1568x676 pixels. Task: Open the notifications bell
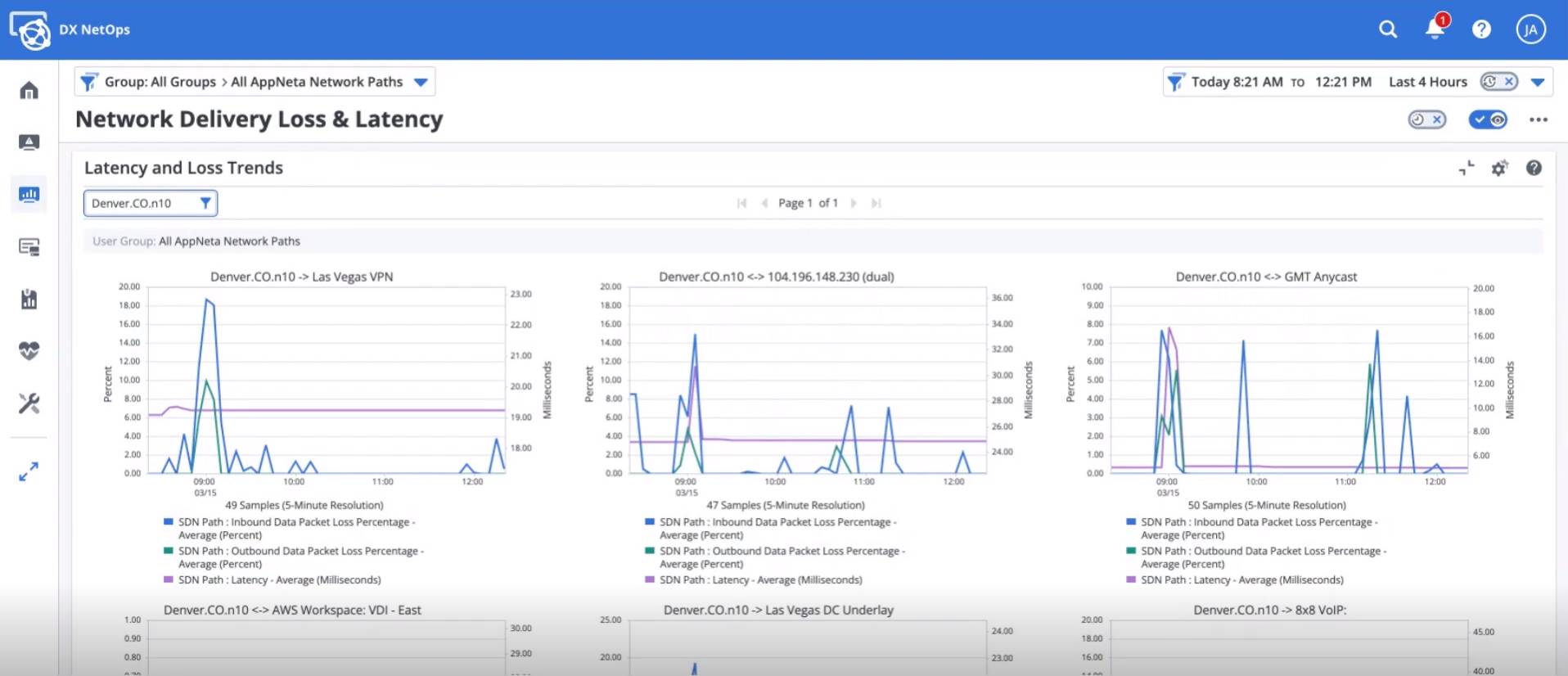pyautogui.click(x=1434, y=29)
